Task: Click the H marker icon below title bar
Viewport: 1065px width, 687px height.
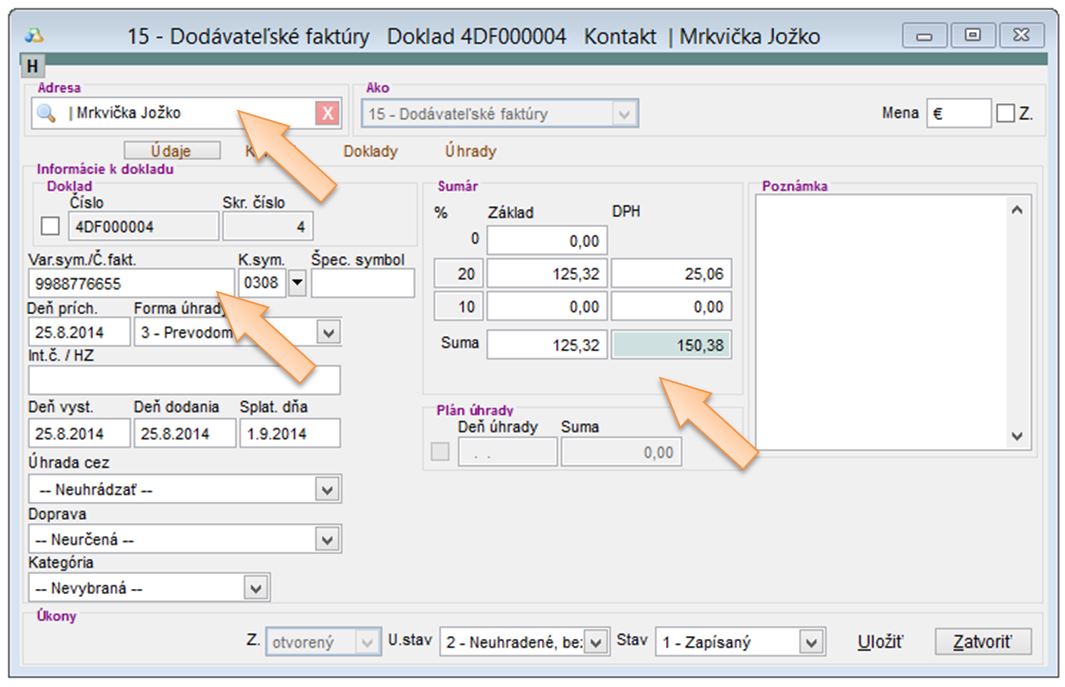Action: click(x=33, y=67)
